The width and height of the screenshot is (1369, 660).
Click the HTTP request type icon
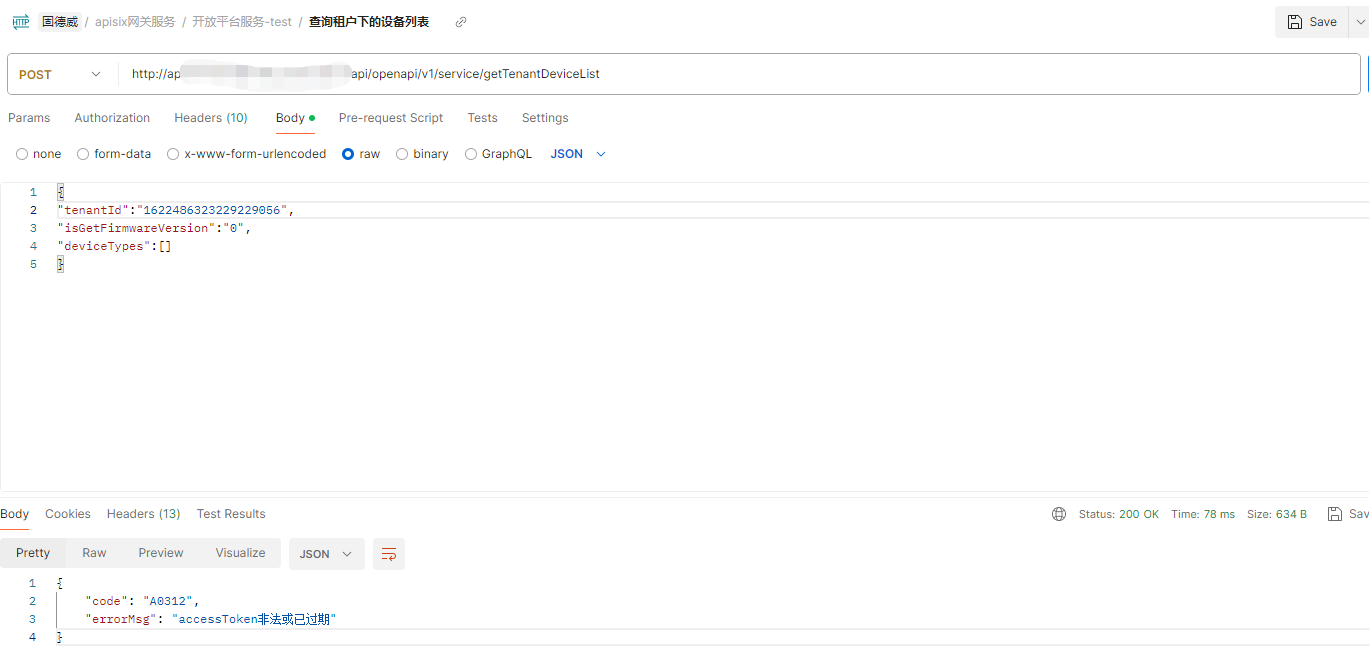pos(20,22)
